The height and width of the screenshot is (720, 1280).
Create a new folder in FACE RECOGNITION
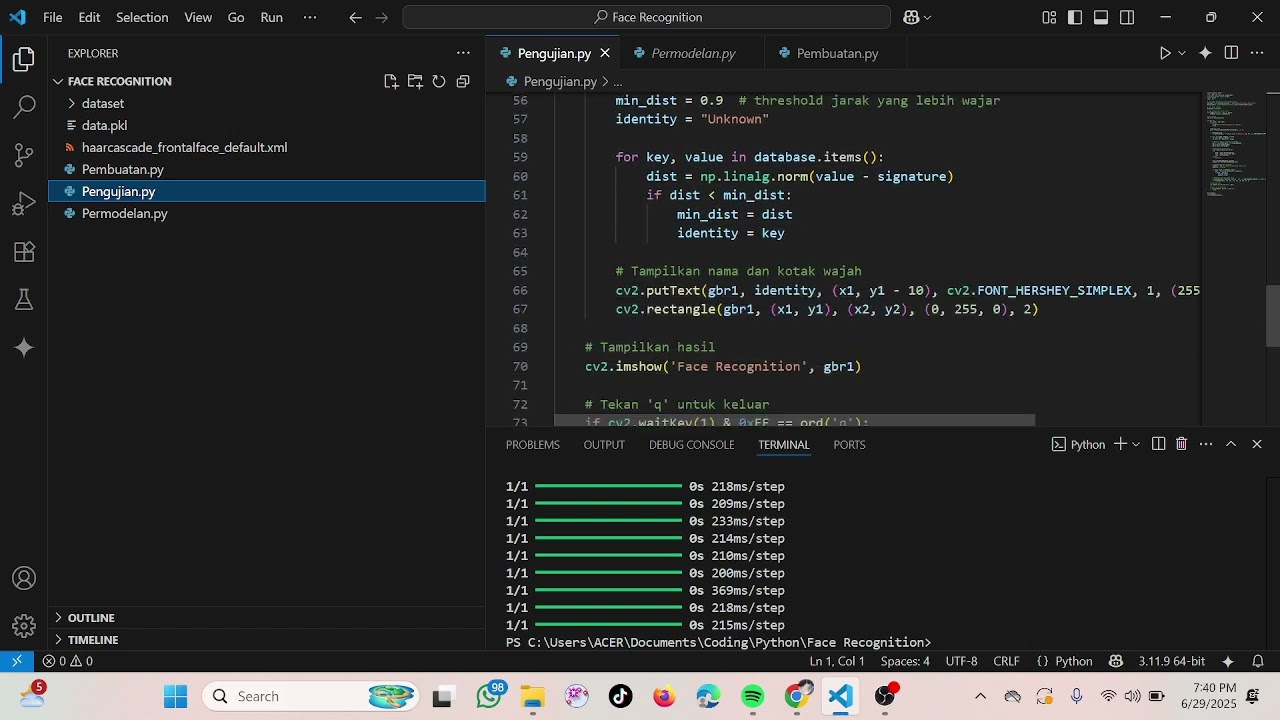coord(415,81)
